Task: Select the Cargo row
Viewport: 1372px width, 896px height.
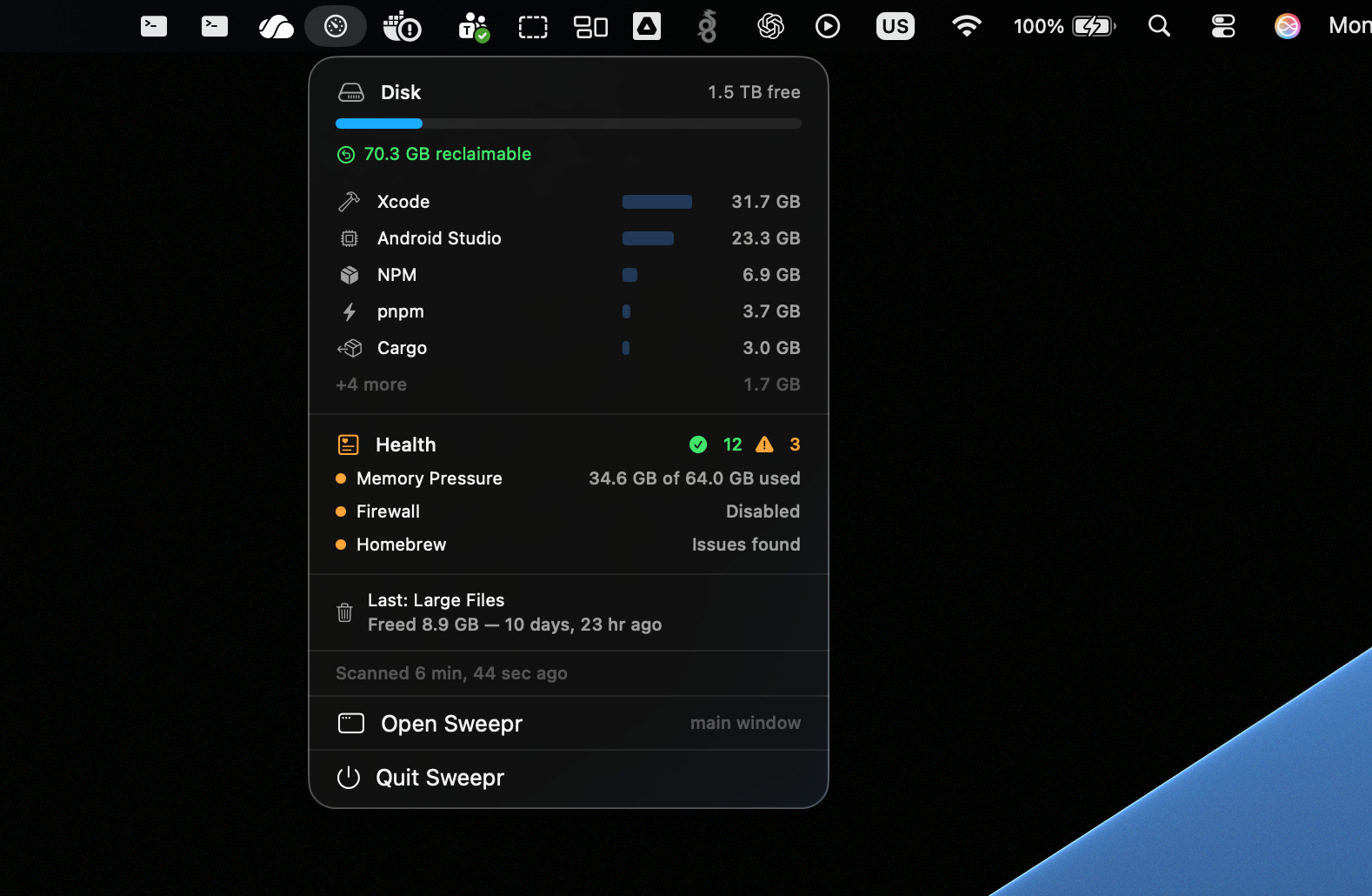Action: click(569, 348)
